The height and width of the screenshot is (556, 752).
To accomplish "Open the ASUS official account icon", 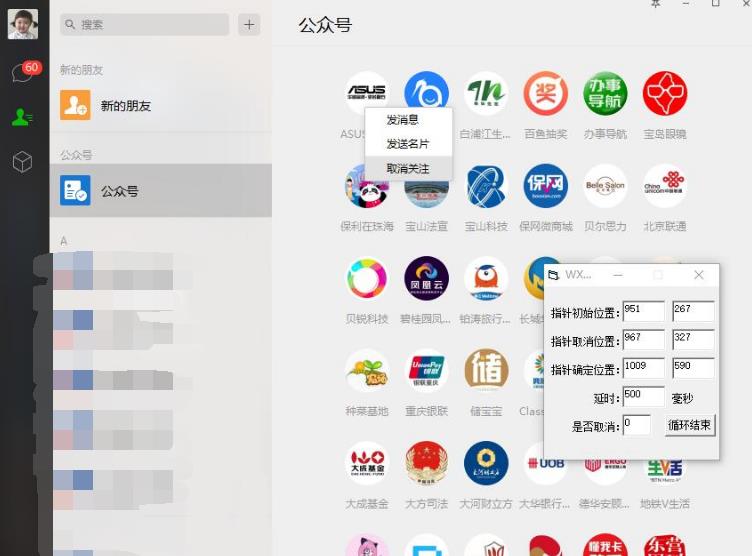I will click(x=367, y=92).
